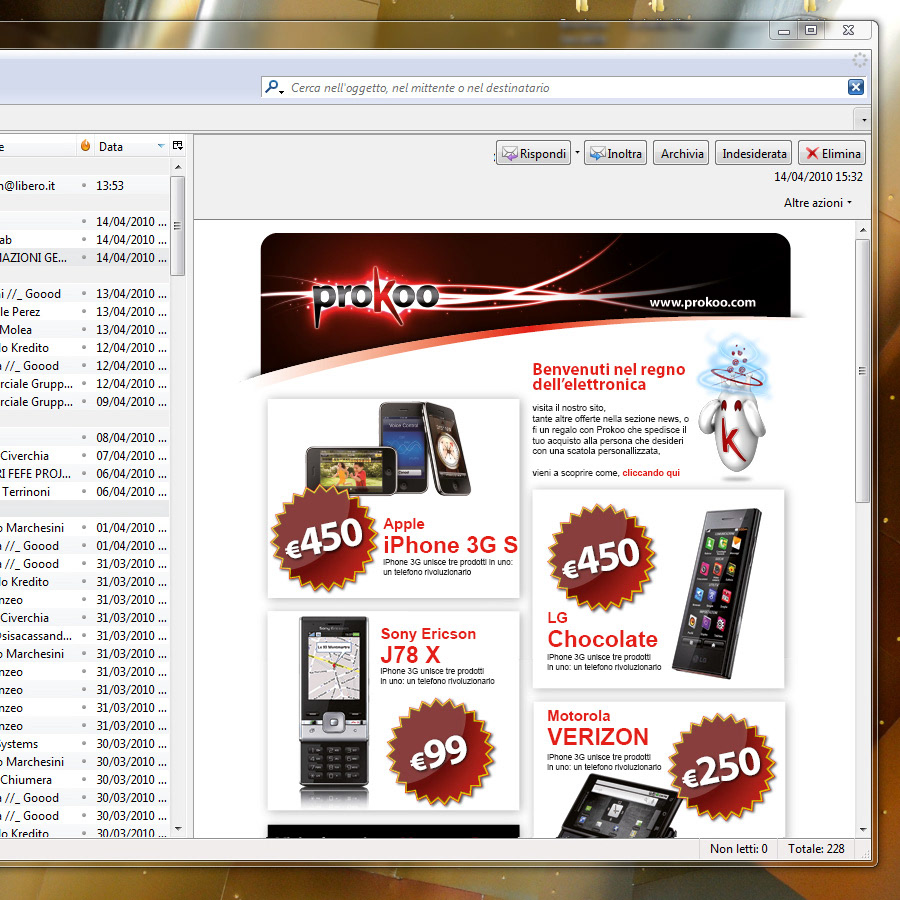Select the 'sisacassand...' message row
This screenshot has width=900, height=900.
click(84, 635)
